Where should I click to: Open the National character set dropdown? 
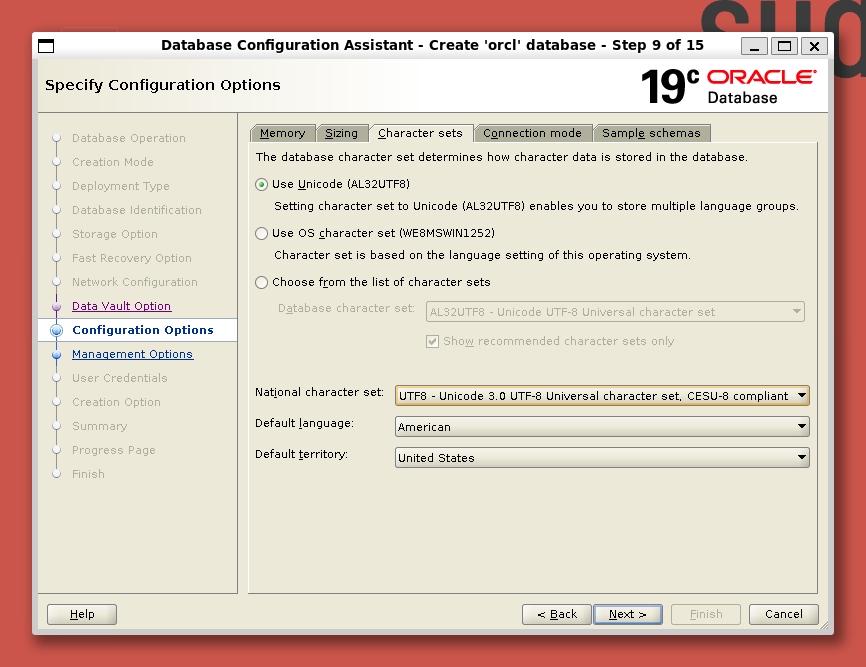pos(602,396)
